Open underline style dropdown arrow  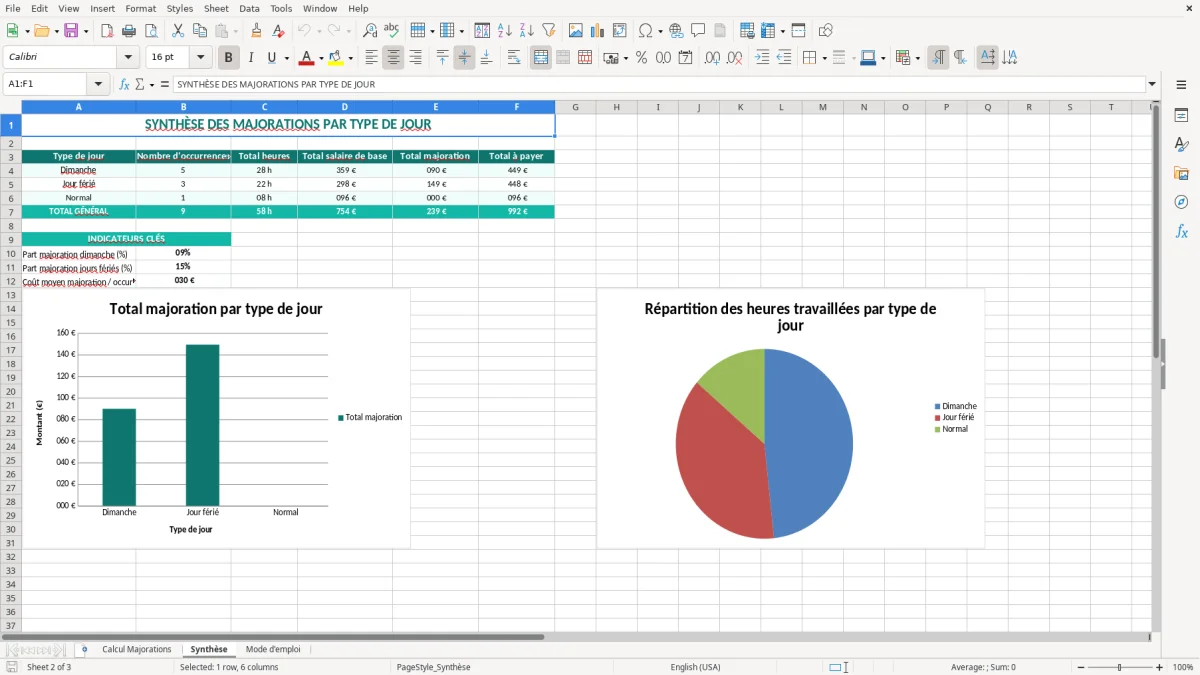286,58
